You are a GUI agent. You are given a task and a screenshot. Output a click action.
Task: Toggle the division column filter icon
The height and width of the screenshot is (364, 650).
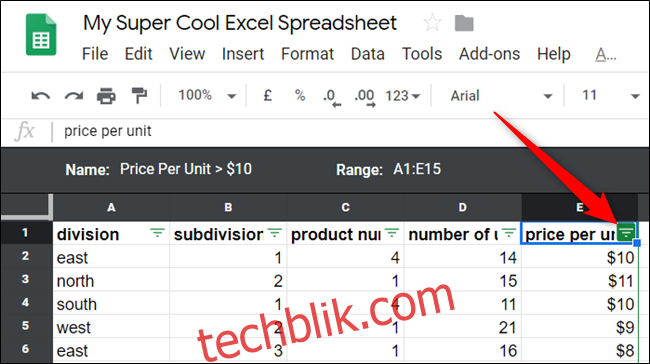pyautogui.click(x=157, y=233)
